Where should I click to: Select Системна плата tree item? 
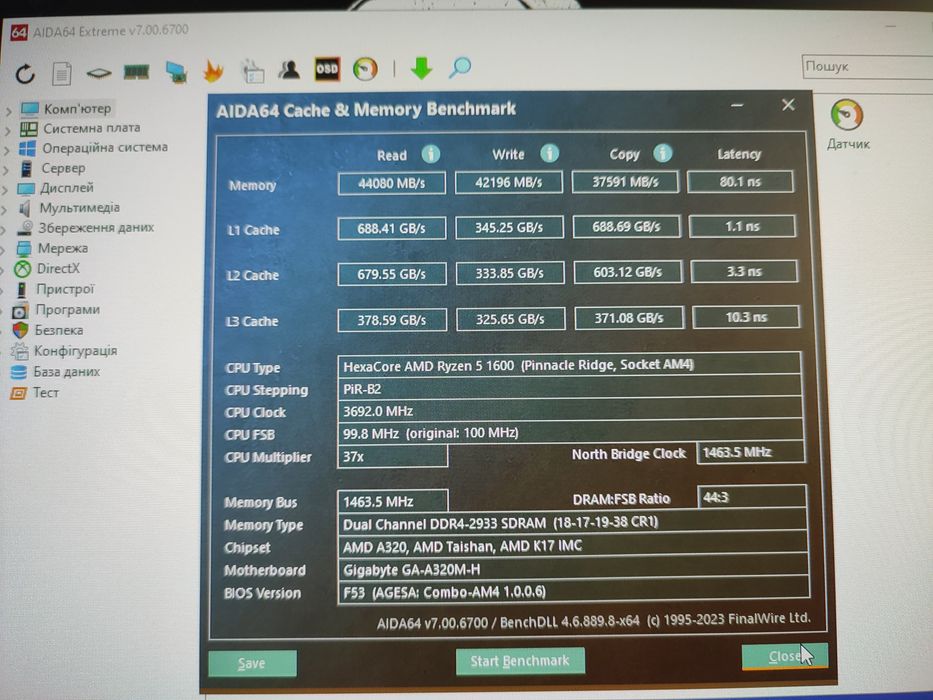pos(92,128)
